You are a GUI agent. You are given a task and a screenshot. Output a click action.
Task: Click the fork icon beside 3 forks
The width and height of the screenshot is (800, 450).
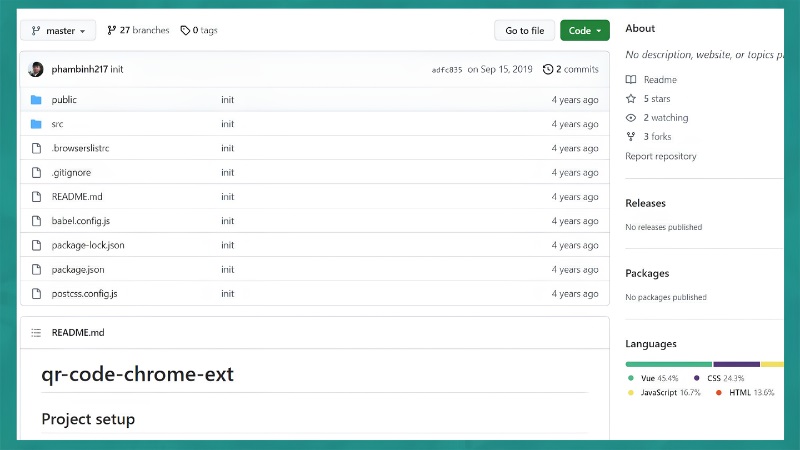pos(631,137)
